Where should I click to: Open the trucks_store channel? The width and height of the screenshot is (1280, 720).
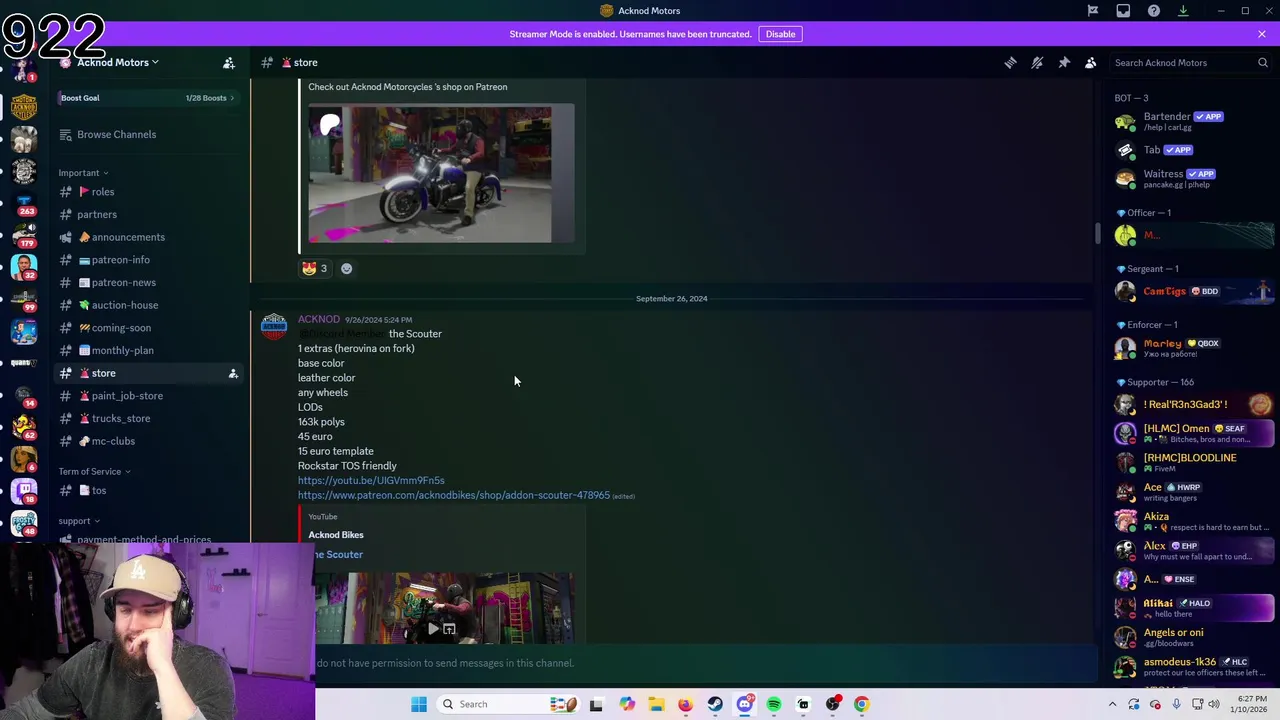point(147,418)
